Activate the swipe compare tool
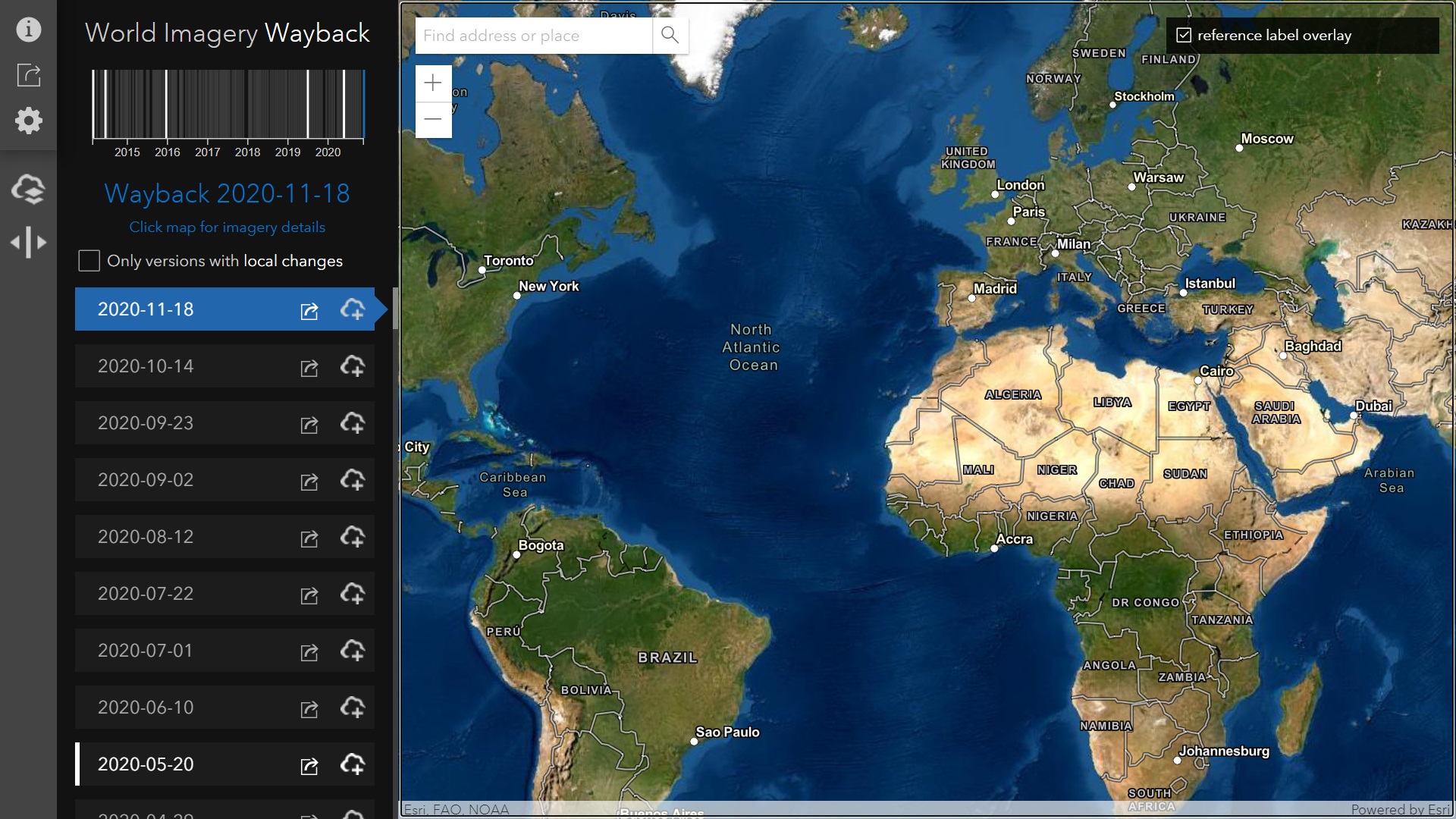 pos(28,242)
